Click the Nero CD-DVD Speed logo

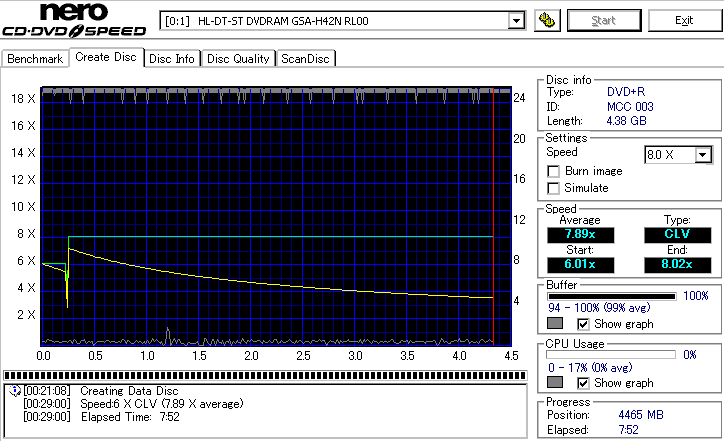[x=76, y=21]
